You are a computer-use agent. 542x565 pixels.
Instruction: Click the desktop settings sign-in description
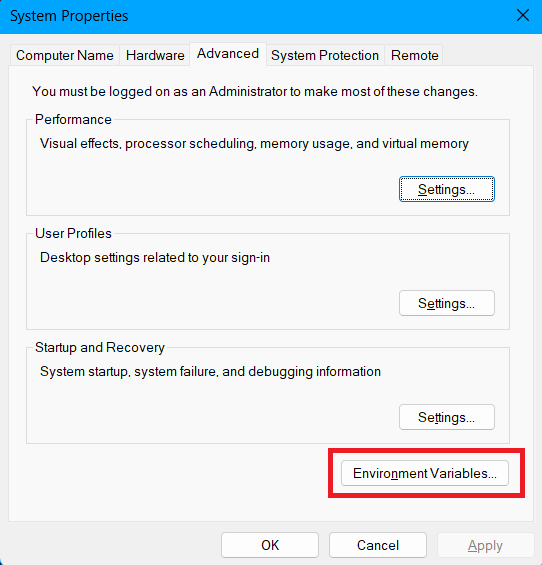click(155, 258)
